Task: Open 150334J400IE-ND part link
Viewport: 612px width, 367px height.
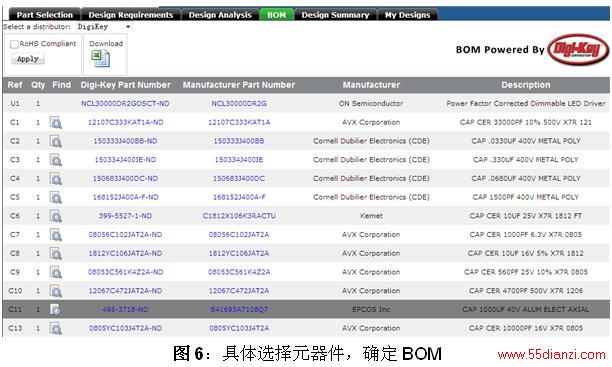Action: pos(125,160)
